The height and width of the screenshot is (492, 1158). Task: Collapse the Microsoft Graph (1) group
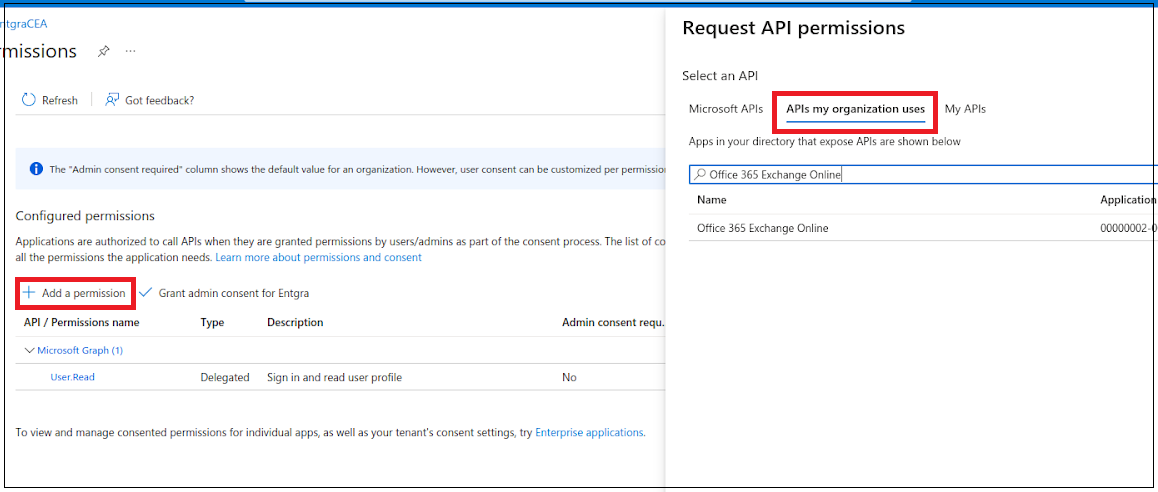[30, 350]
